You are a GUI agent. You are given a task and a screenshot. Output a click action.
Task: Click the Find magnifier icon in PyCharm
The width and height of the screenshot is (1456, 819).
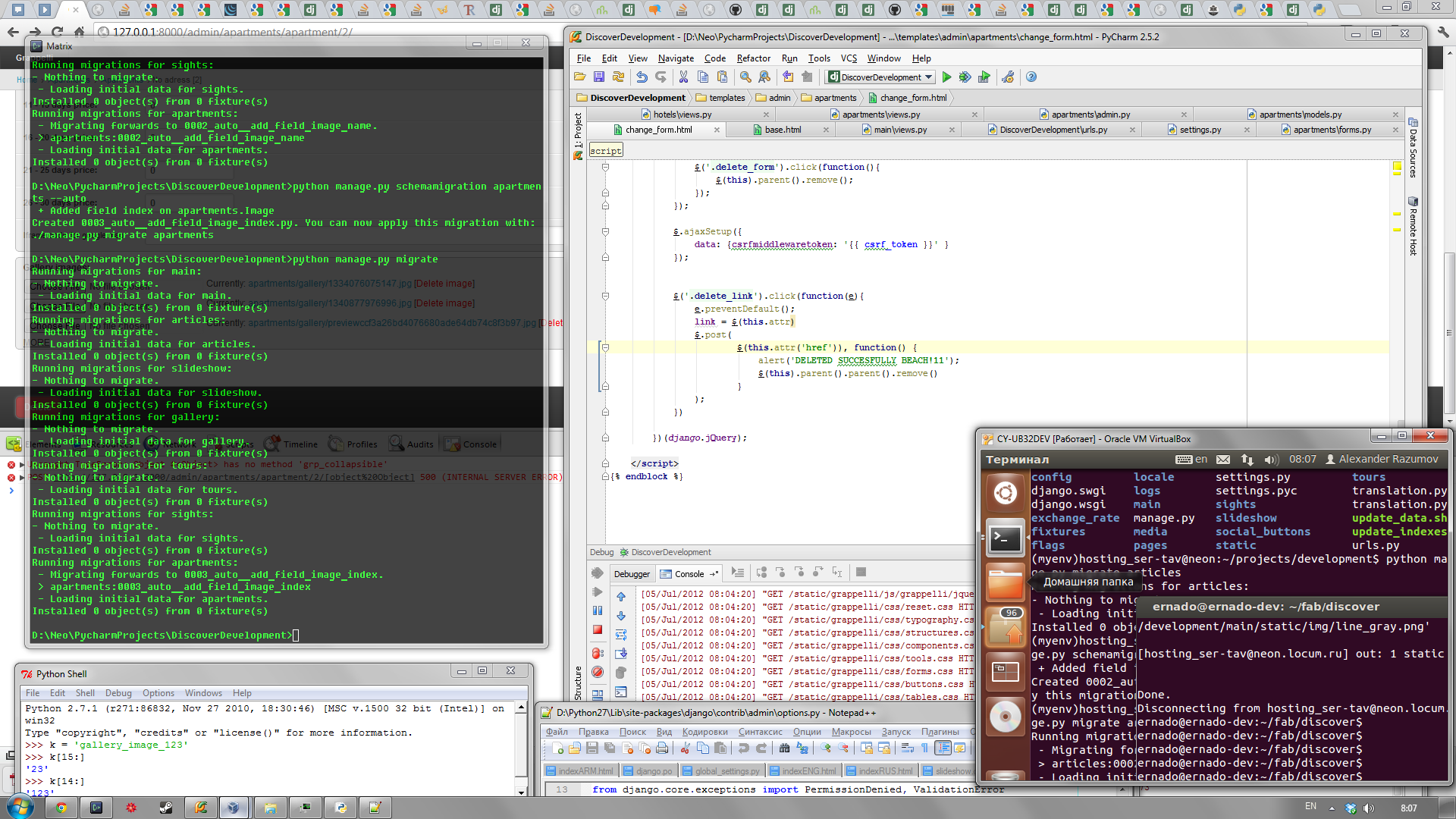click(x=745, y=77)
